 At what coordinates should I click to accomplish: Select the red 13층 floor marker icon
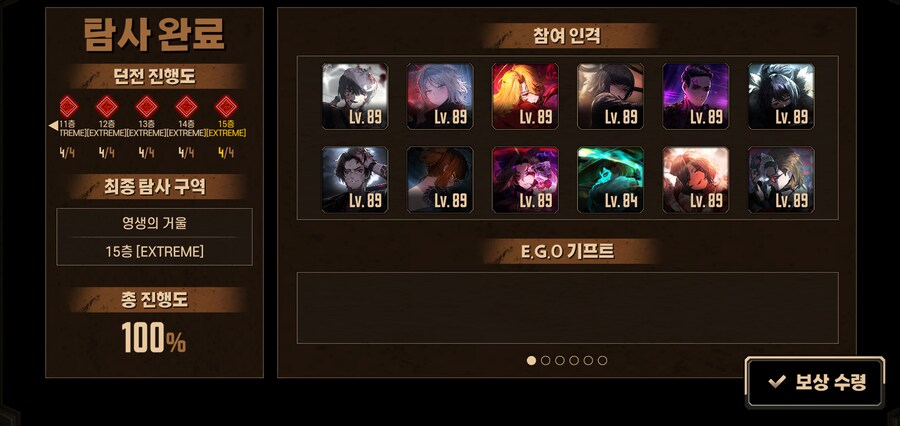(x=146, y=107)
